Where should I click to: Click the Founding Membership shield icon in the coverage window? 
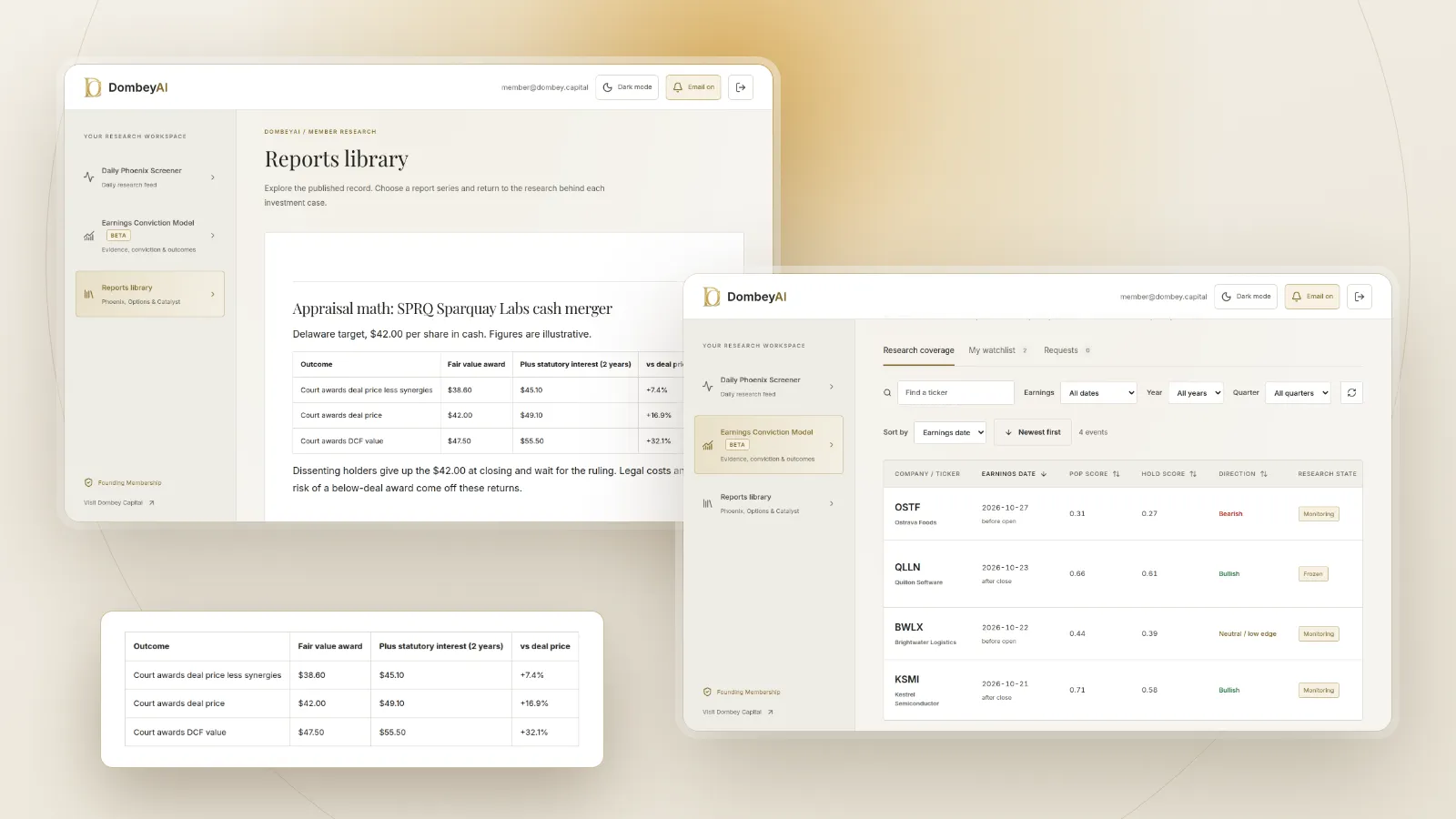click(x=707, y=693)
